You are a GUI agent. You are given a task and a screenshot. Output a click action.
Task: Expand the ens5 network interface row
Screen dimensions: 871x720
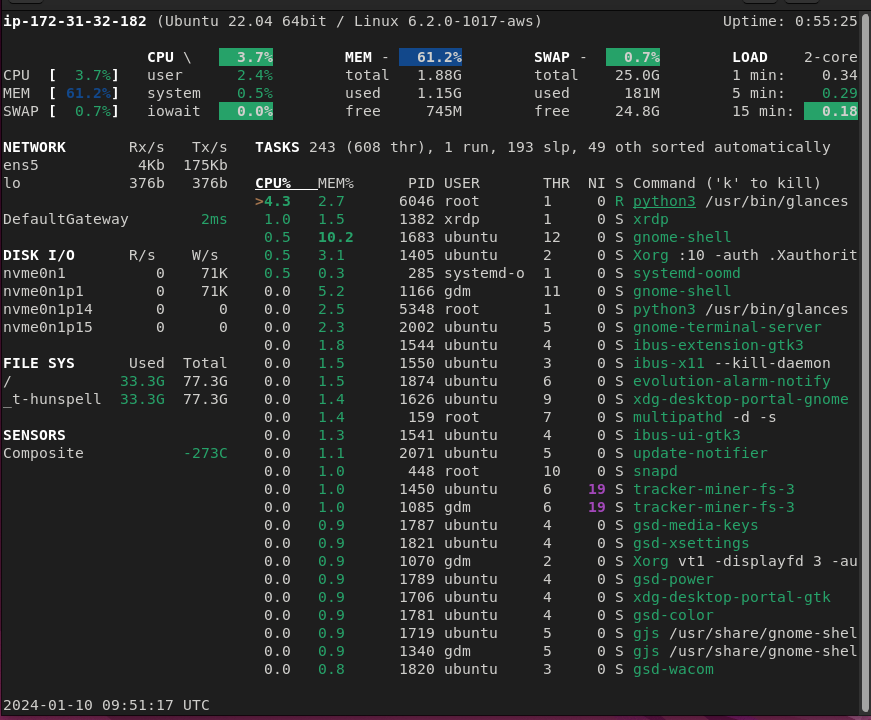point(21,165)
